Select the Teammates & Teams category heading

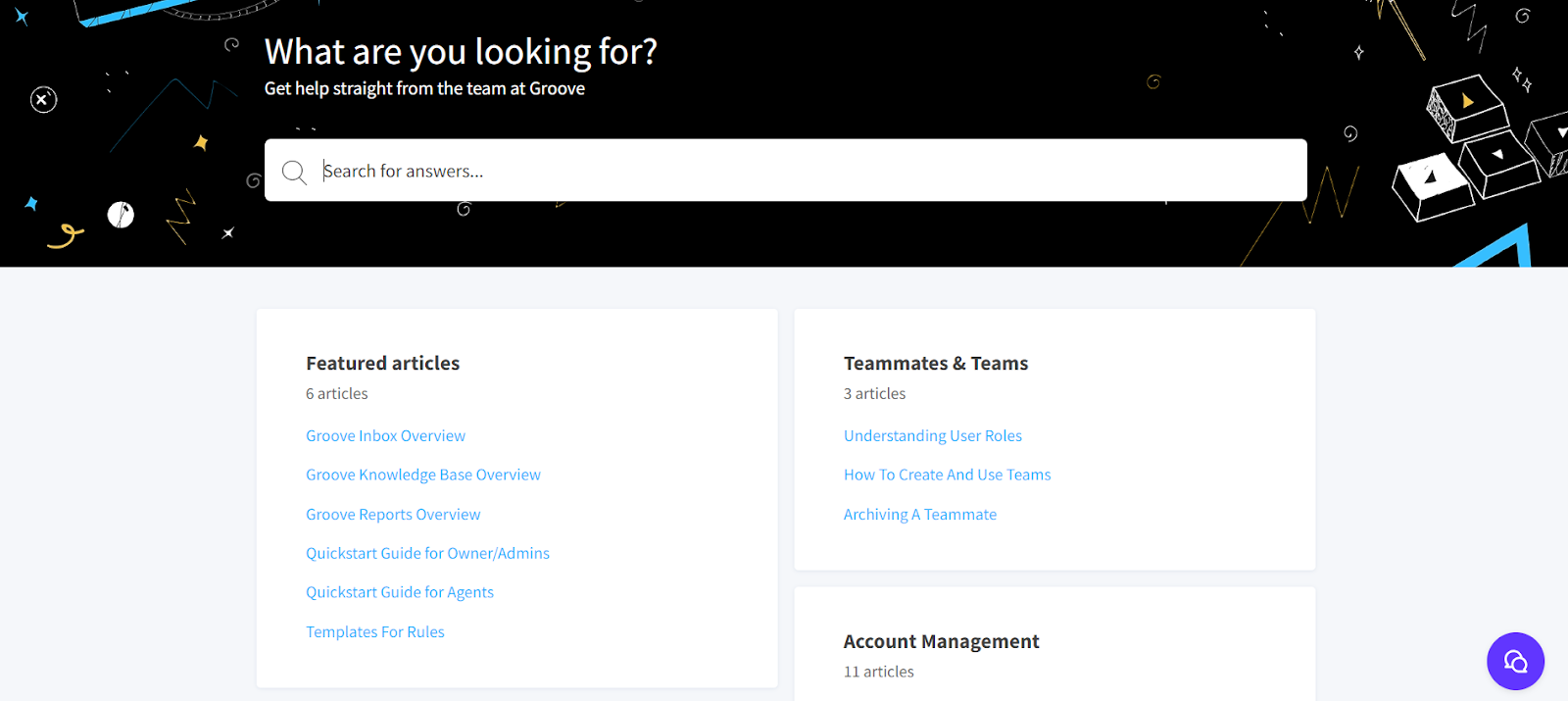935,364
